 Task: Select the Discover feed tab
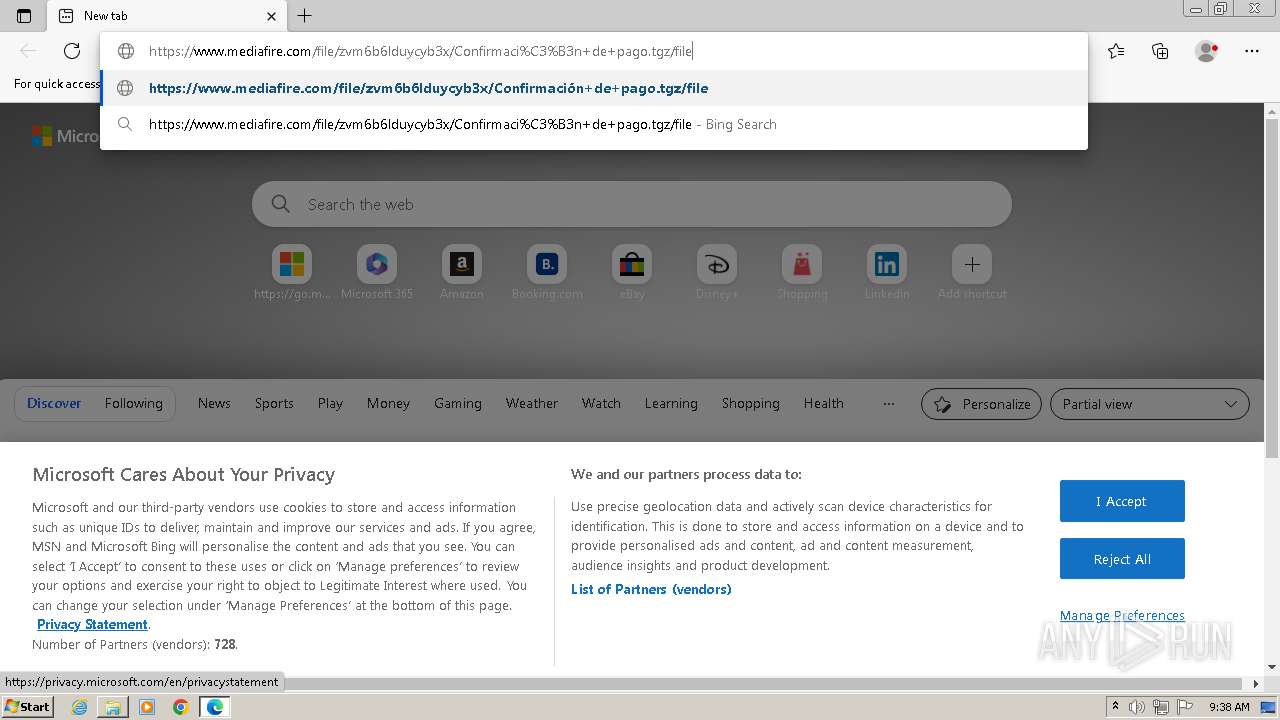(x=54, y=403)
